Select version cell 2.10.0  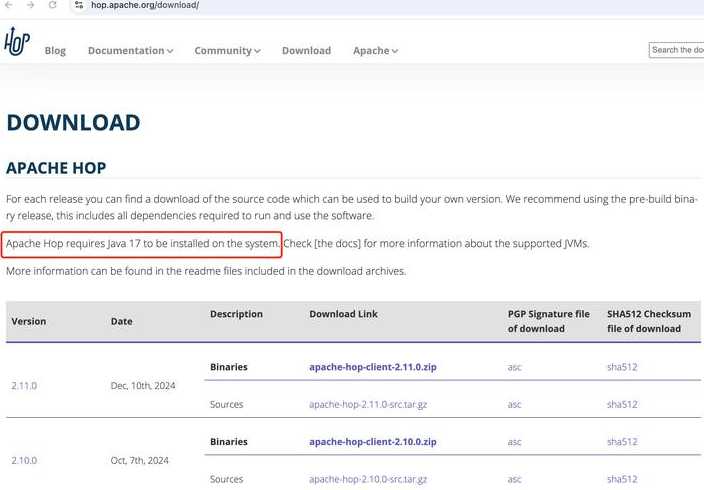(x=24, y=460)
